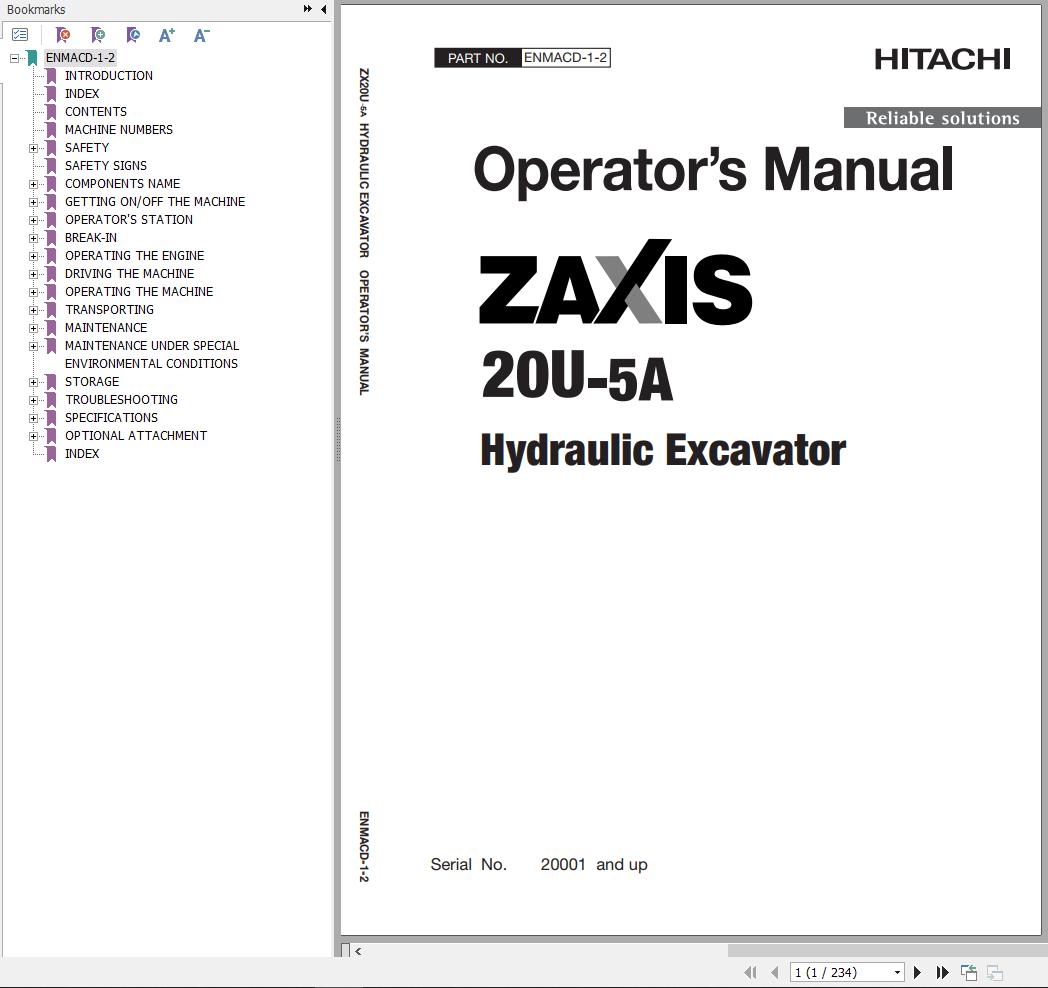The image size is (1048, 988).
Task: Go to the previous page arrow
Action: tap(775, 972)
